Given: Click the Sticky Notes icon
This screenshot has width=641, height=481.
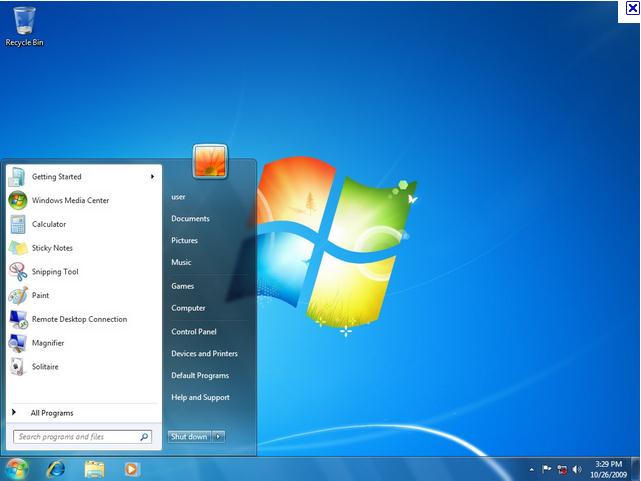Looking at the screenshot, I should tap(18, 248).
